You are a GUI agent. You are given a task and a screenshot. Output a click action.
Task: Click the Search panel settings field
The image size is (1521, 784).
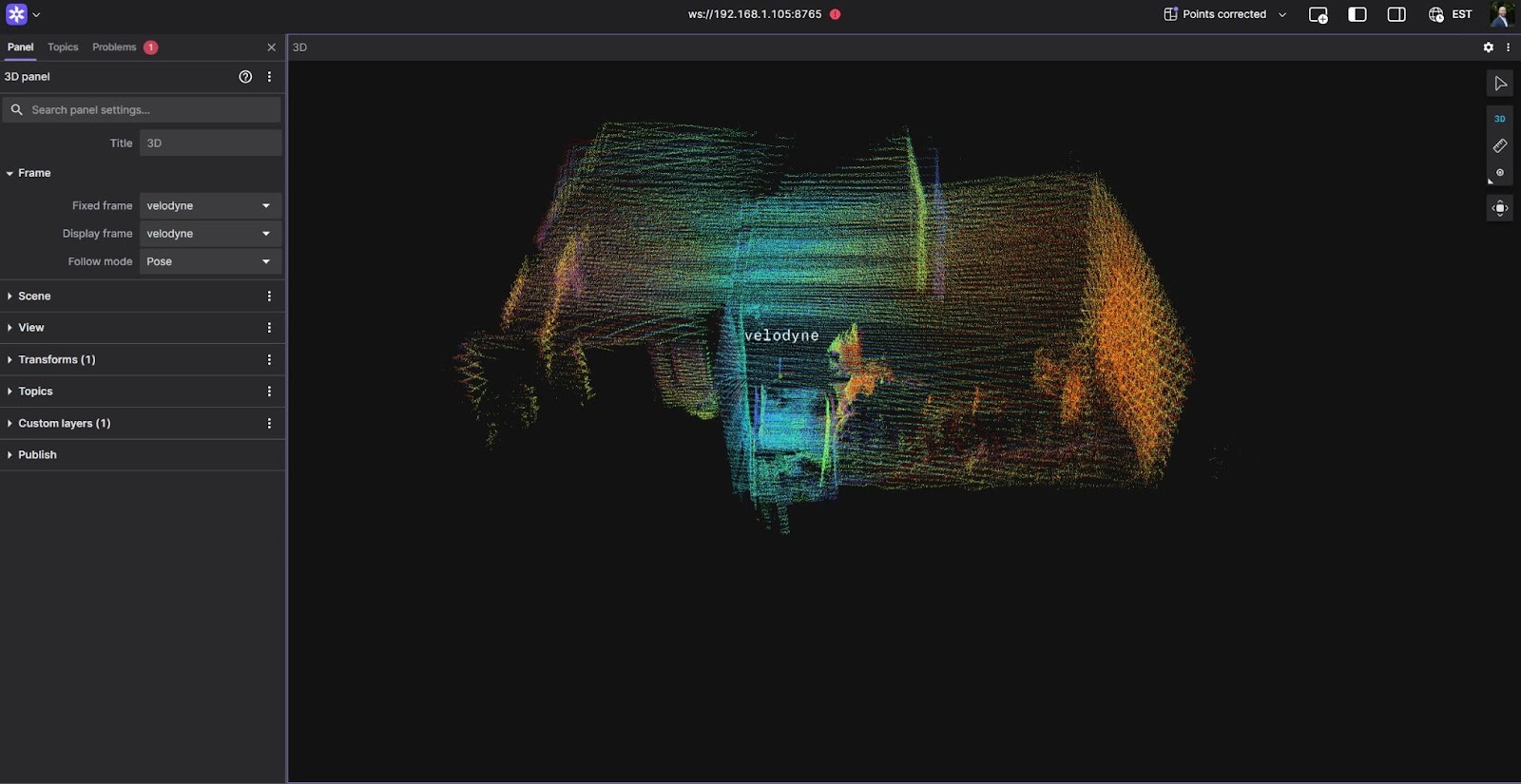pos(152,110)
